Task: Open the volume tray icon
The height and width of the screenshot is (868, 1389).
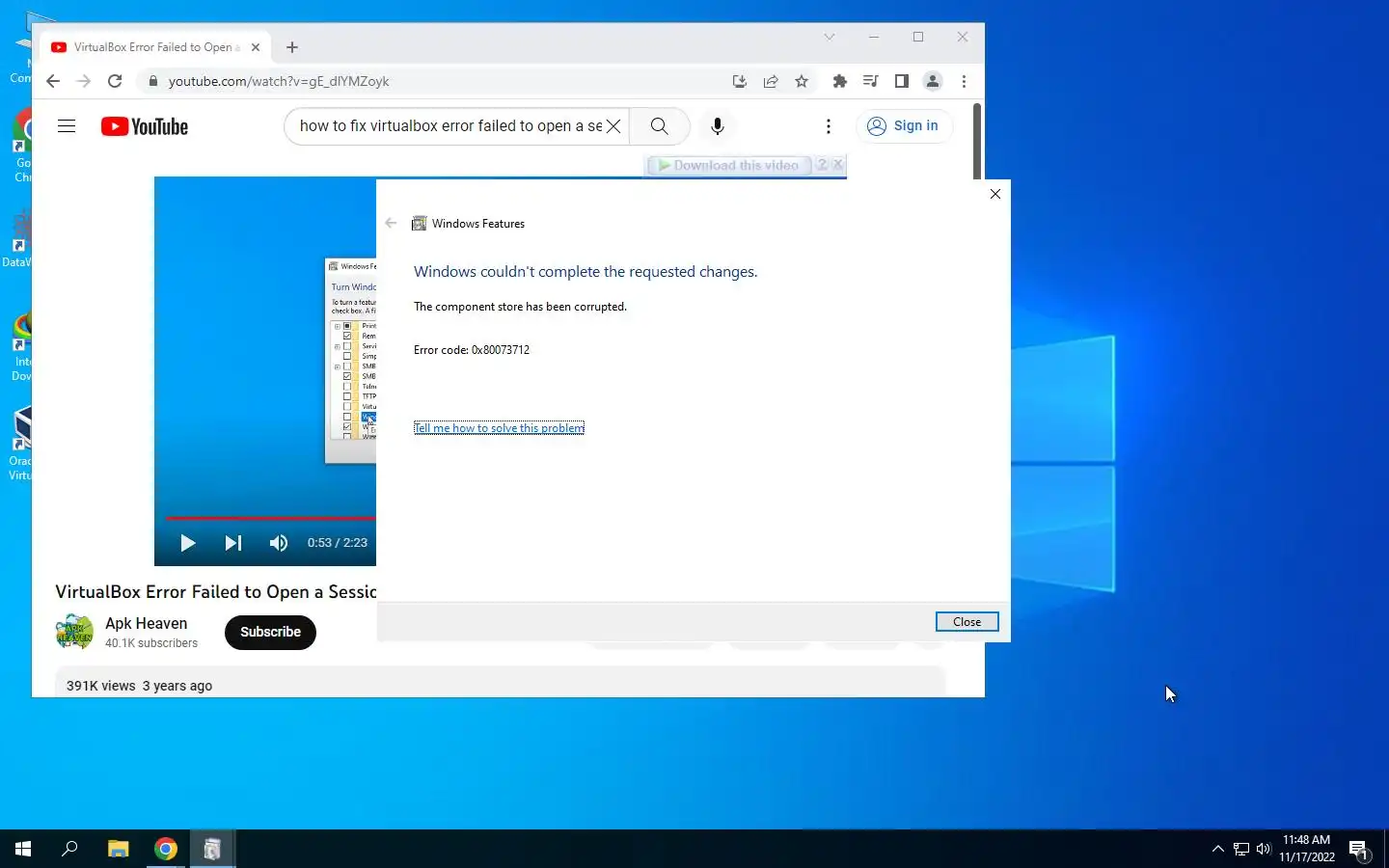Action: [1264, 849]
